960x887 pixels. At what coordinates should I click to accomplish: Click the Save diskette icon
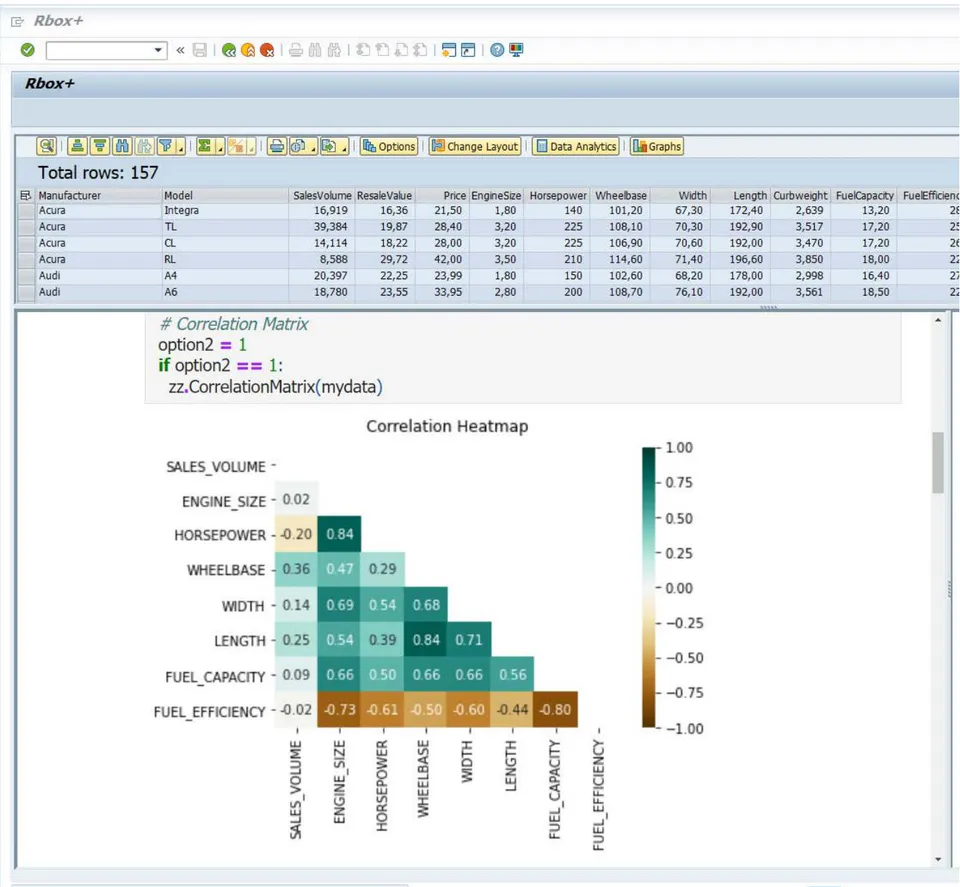[x=200, y=50]
